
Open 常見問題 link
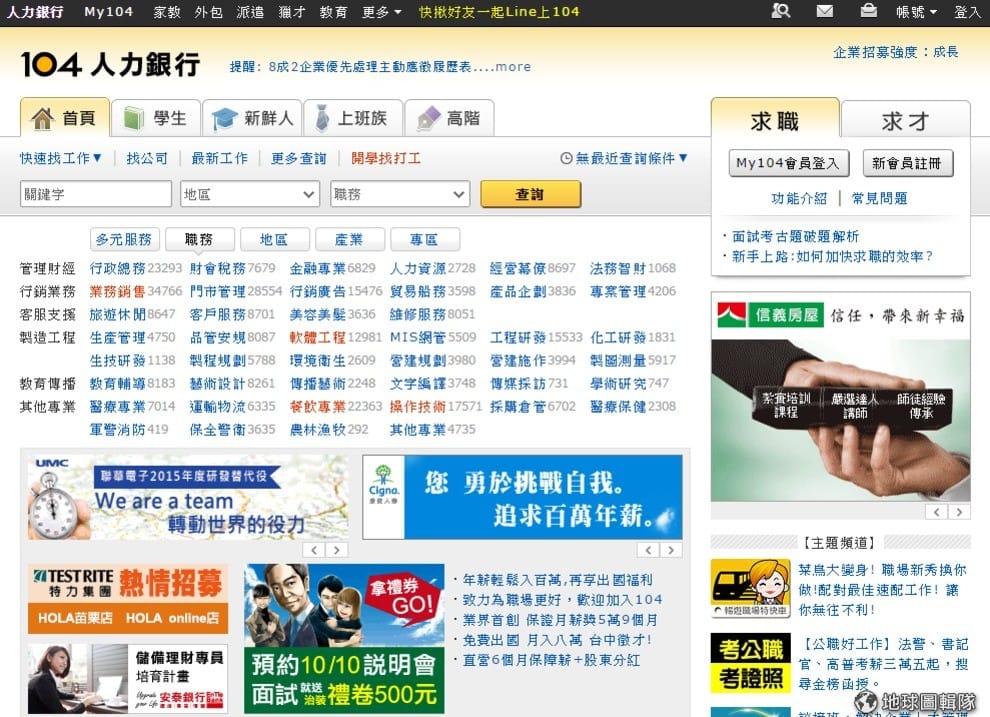pos(880,198)
